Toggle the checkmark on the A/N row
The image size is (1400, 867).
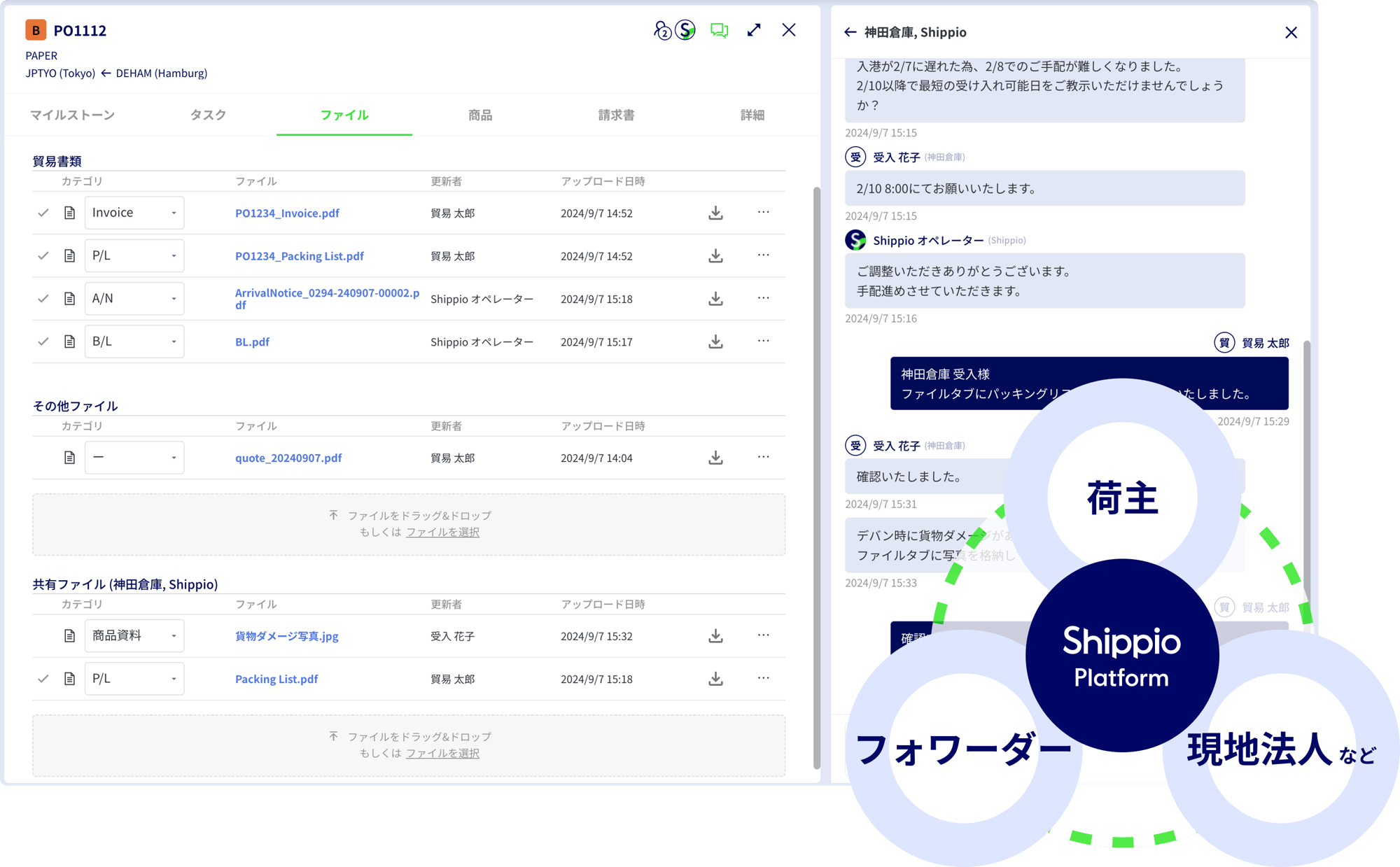pos(43,299)
